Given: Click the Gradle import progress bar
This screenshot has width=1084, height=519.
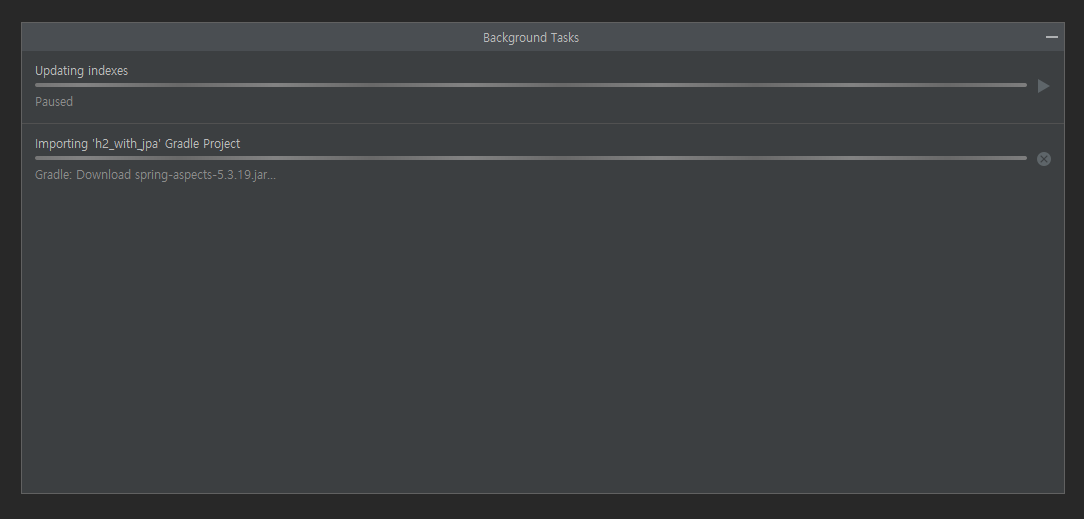Looking at the screenshot, I should (531, 158).
